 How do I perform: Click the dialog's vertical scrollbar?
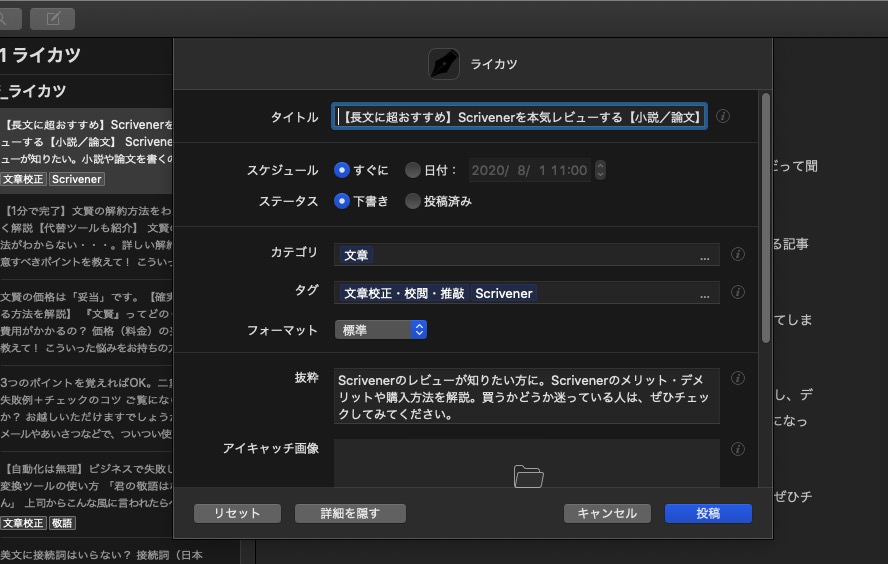point(766,218)
